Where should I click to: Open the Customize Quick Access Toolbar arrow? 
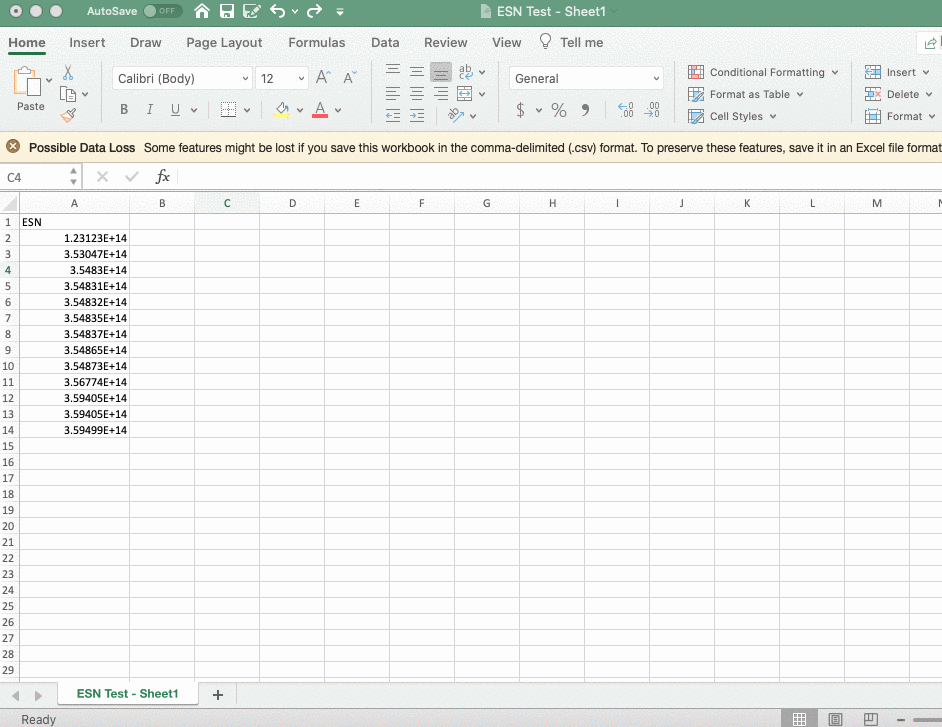(340, 11)
